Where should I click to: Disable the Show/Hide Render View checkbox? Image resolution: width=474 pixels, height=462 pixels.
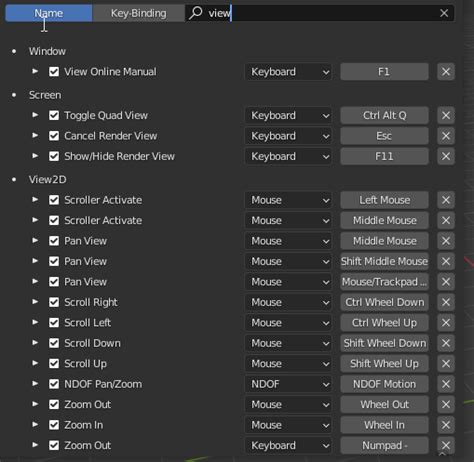(x=54, y=156)
